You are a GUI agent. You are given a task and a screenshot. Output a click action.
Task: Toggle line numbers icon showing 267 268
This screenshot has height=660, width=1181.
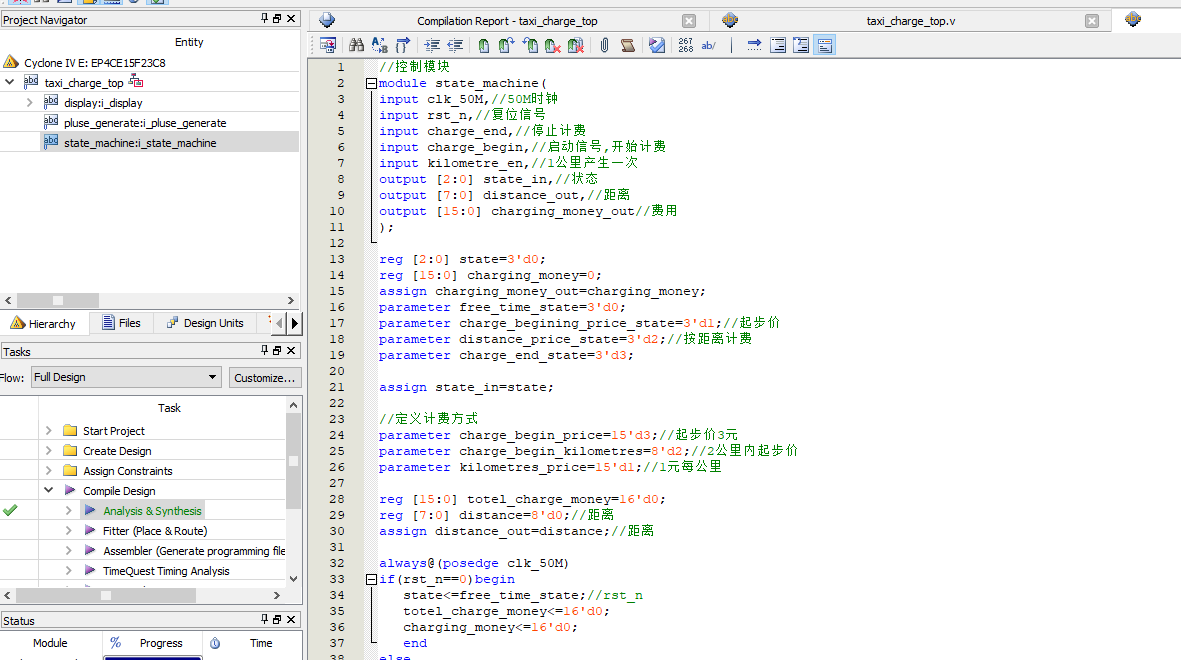coord(685,45)
